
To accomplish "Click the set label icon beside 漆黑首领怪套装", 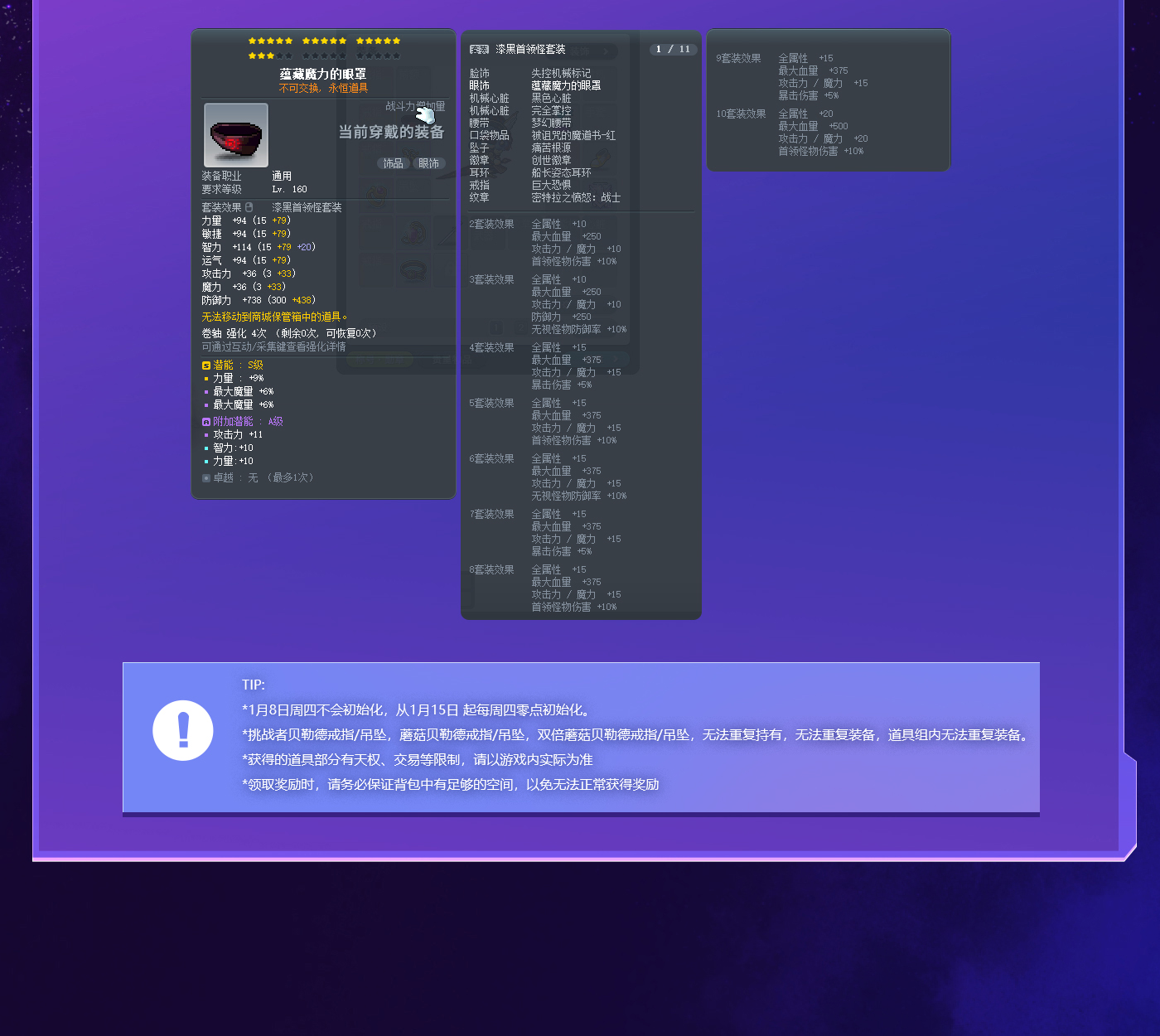I will point(479,50).
